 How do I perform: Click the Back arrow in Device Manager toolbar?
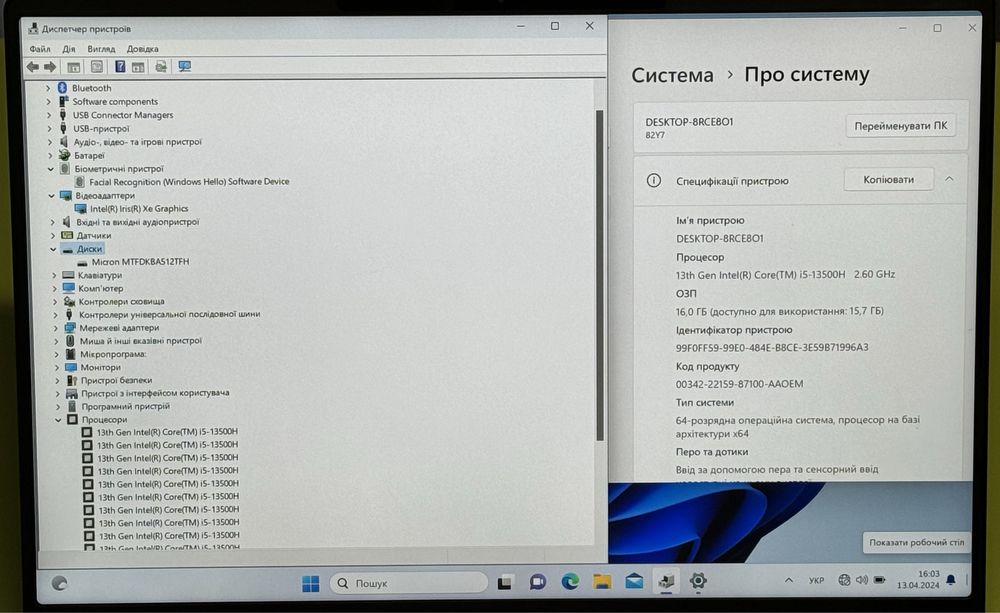(33, 66)
